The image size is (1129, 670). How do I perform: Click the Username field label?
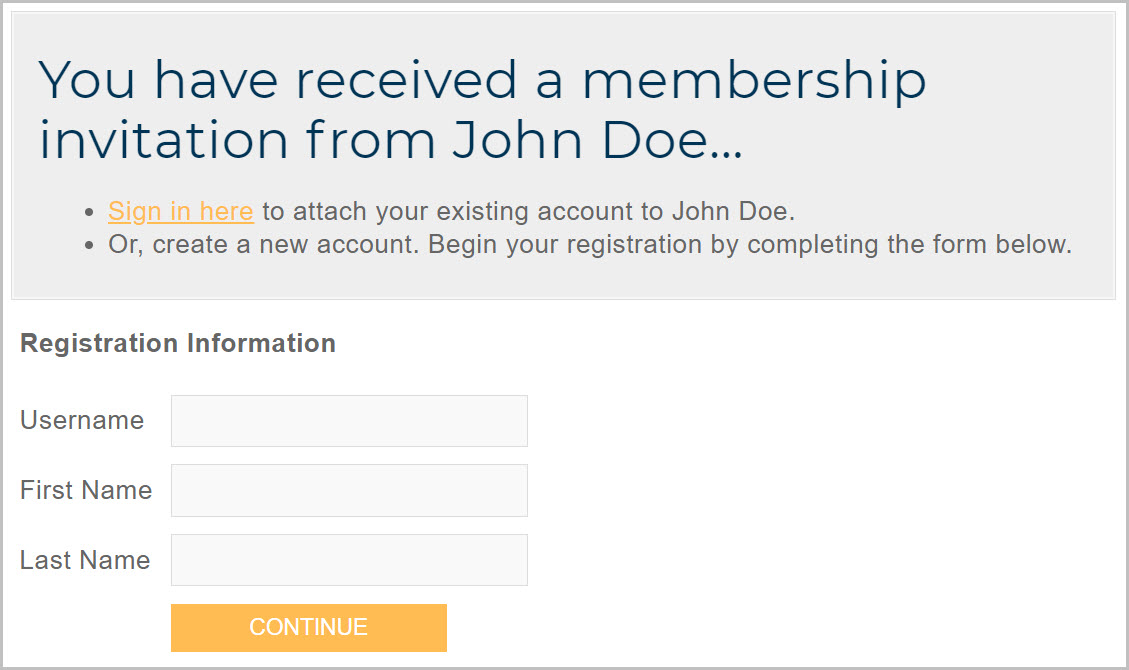(x=82, y=421)
